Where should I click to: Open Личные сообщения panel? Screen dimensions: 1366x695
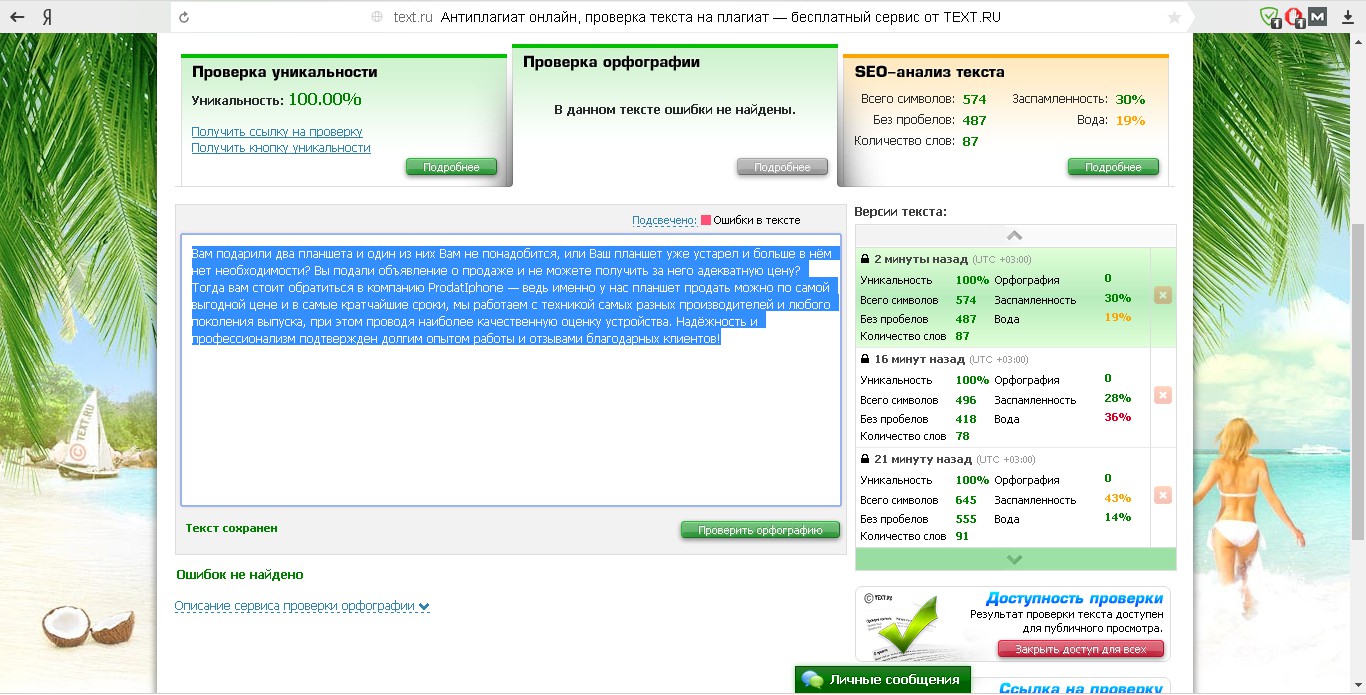coord(883,680)
